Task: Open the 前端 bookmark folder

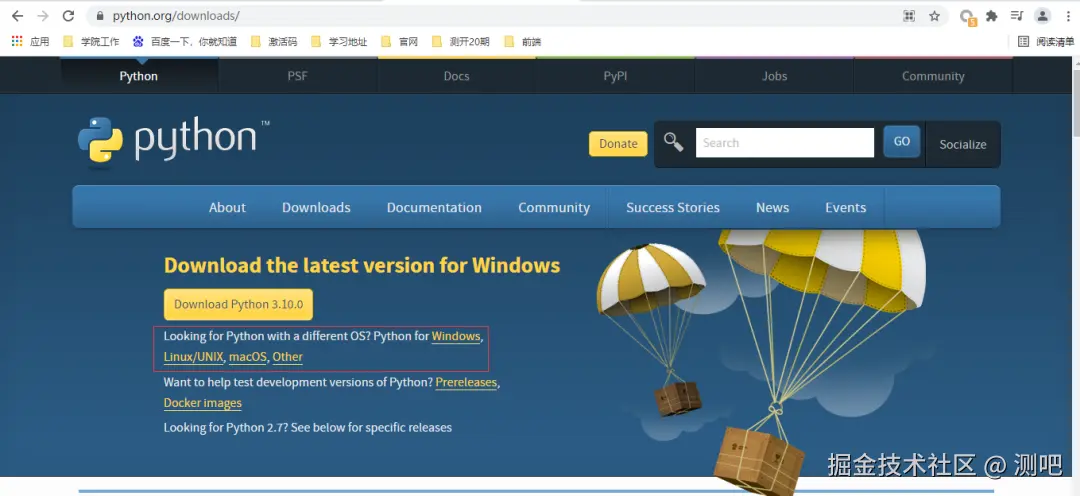Action: click(x=523, y=41)
